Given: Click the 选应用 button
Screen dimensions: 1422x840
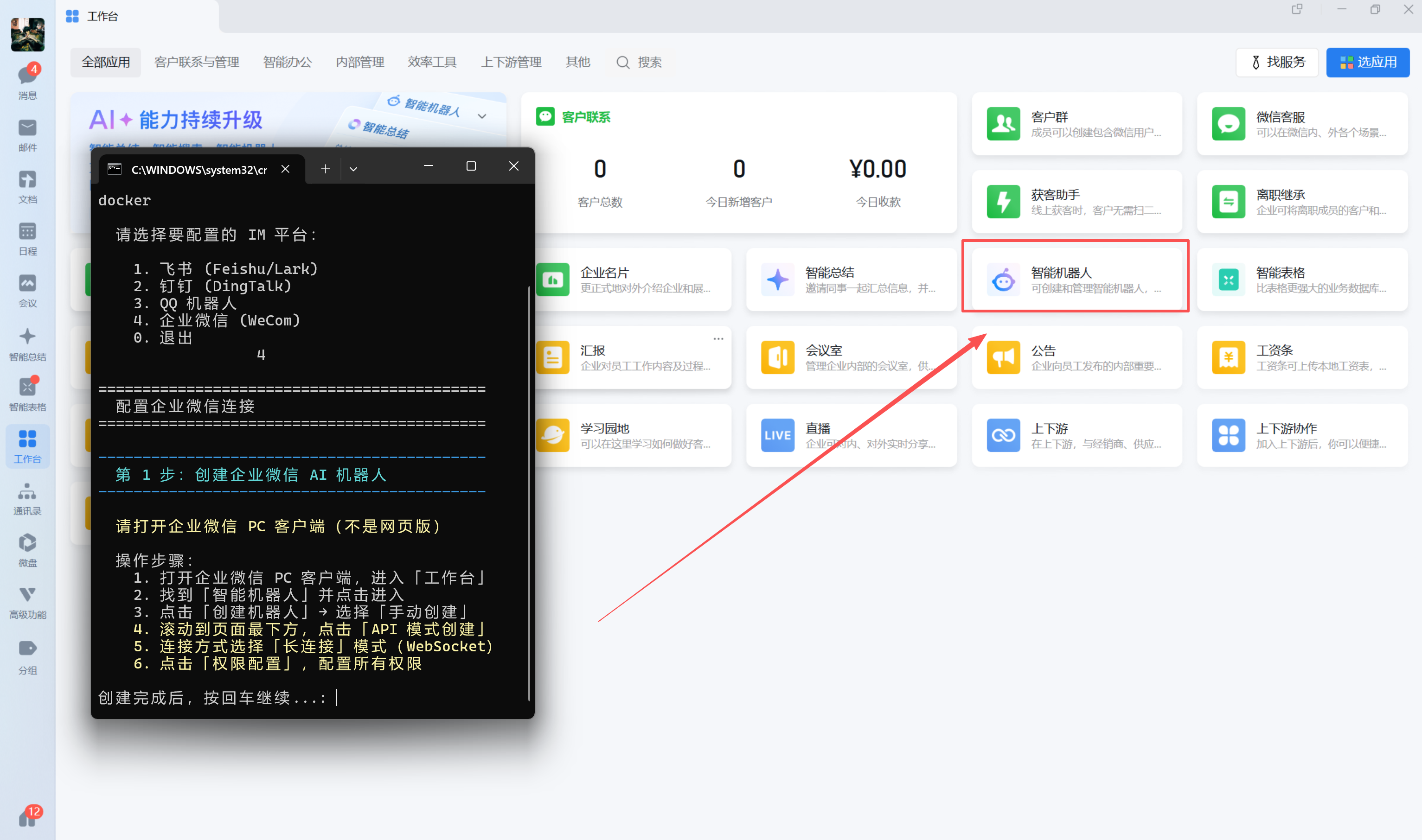Looking at the screenshot, I should (x=1367, y=62).
